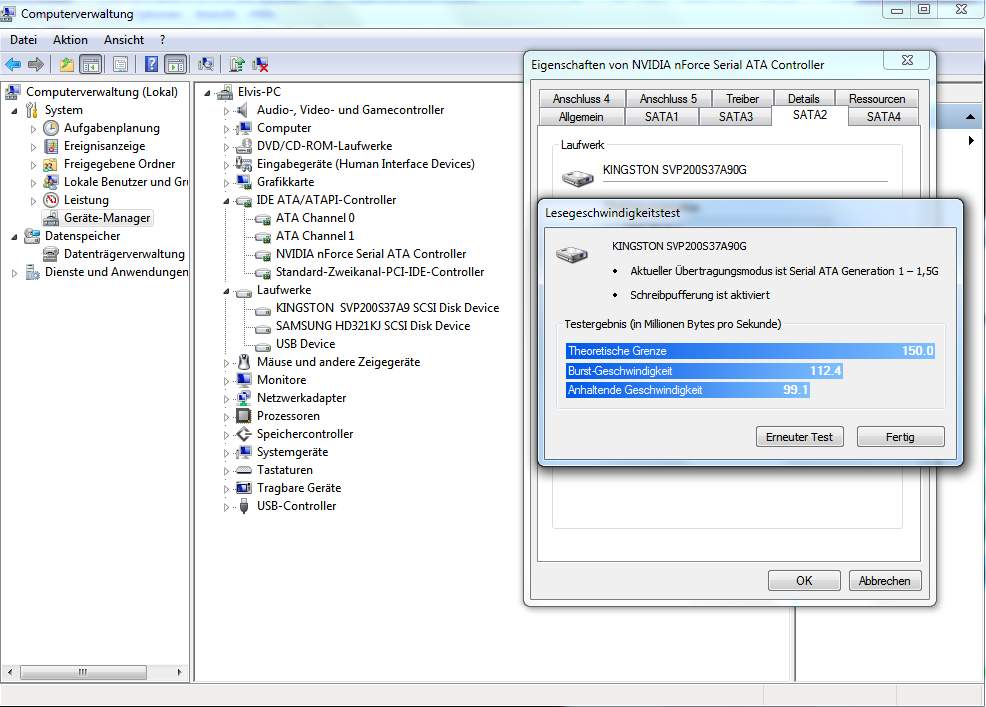Image resolution: width=986 pixels, height=707 pixels.
Task: Expand the Prozessoren category
Action: pos(226,417)
